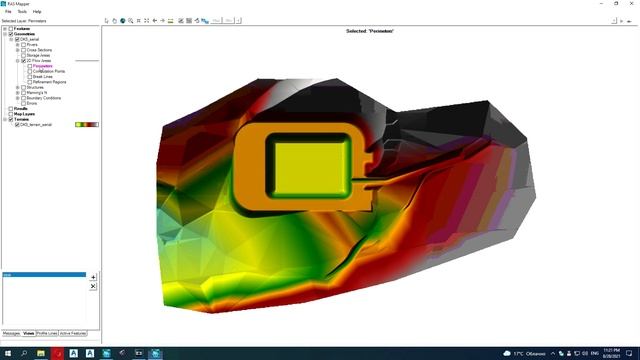640x360 pixels.
Task: Open notification center in taskbar
Action: pyautogui.click(x=629, y=353)
